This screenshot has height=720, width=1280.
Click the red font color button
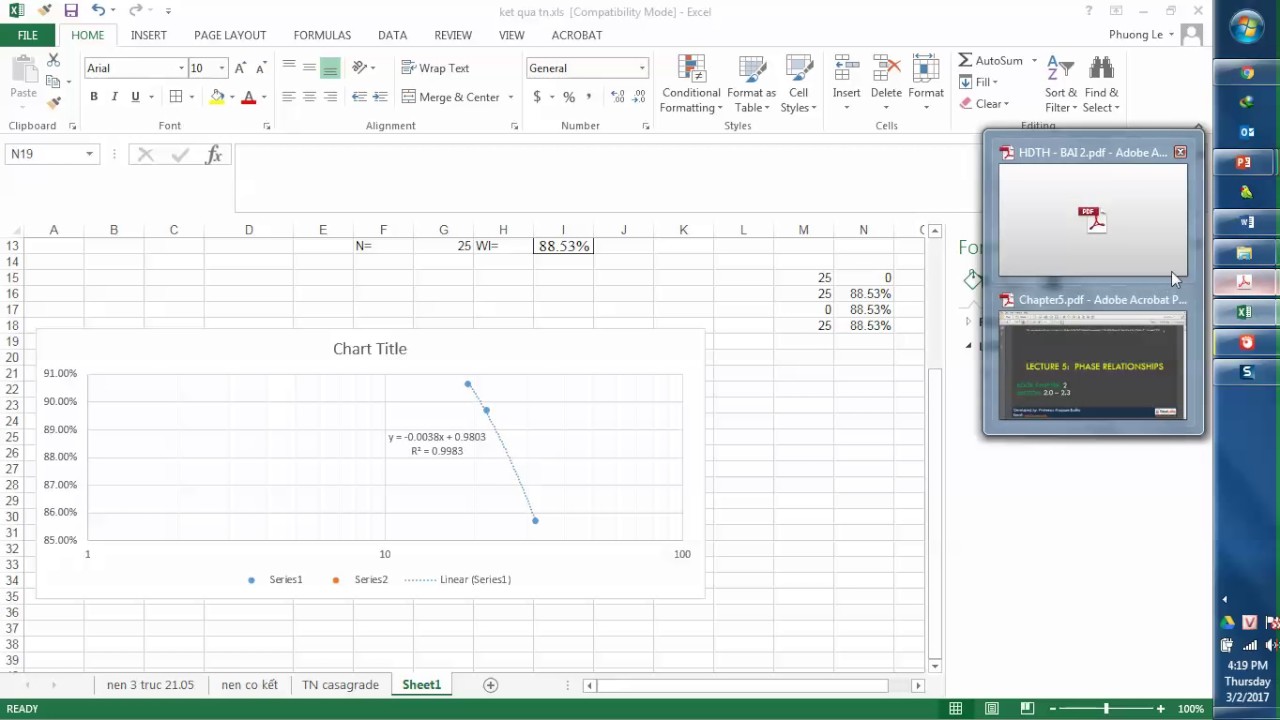coord(249,97)
